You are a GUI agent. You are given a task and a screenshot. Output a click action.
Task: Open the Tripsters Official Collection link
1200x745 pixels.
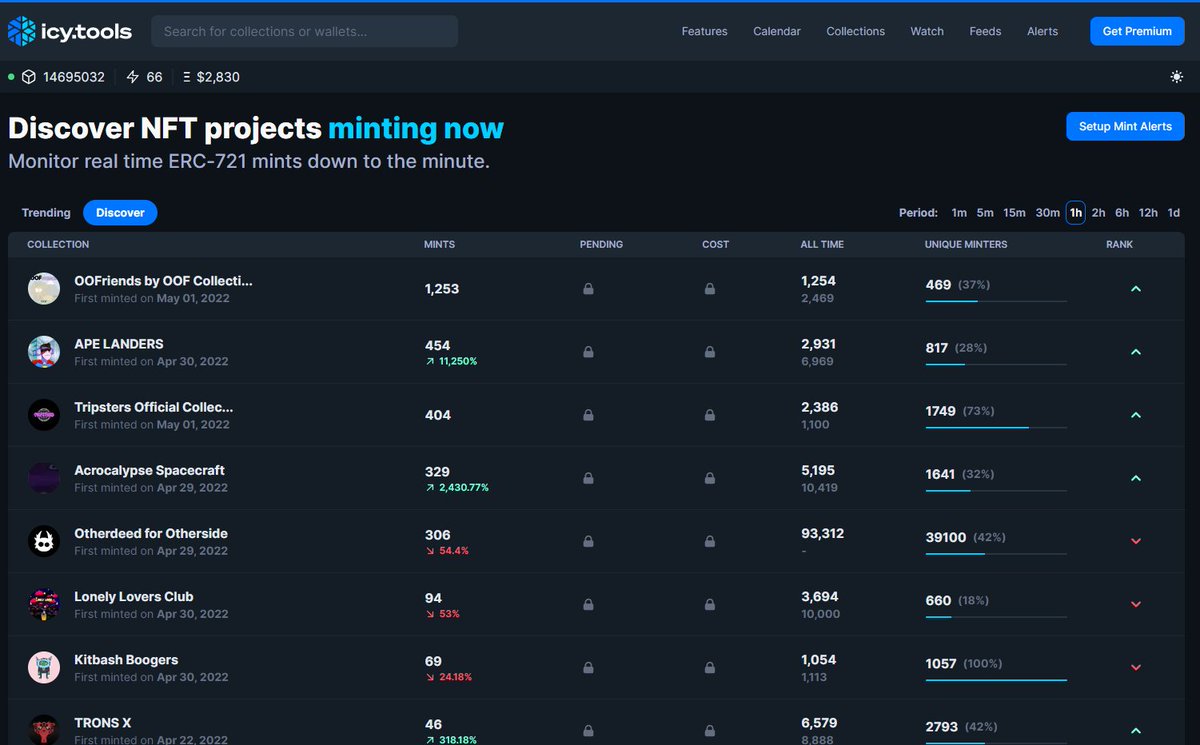coord(153,407)
